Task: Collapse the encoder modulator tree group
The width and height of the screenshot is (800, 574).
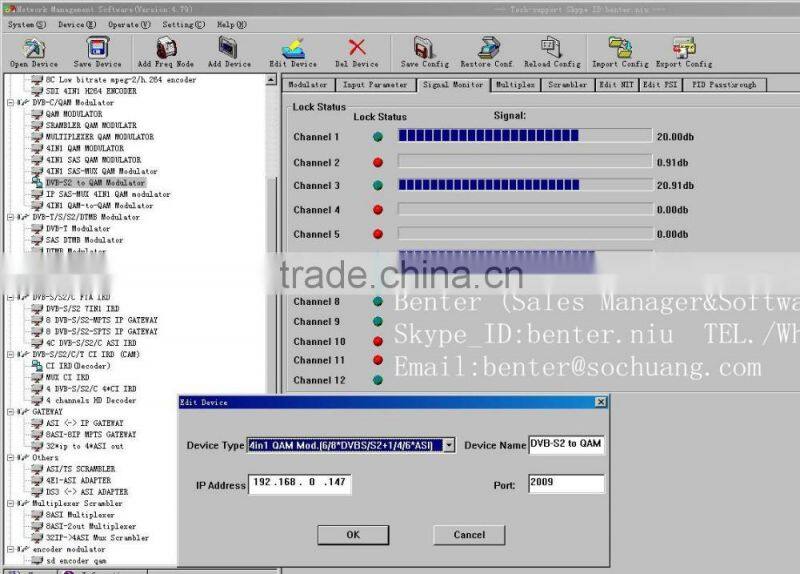Action: [10, 549]
